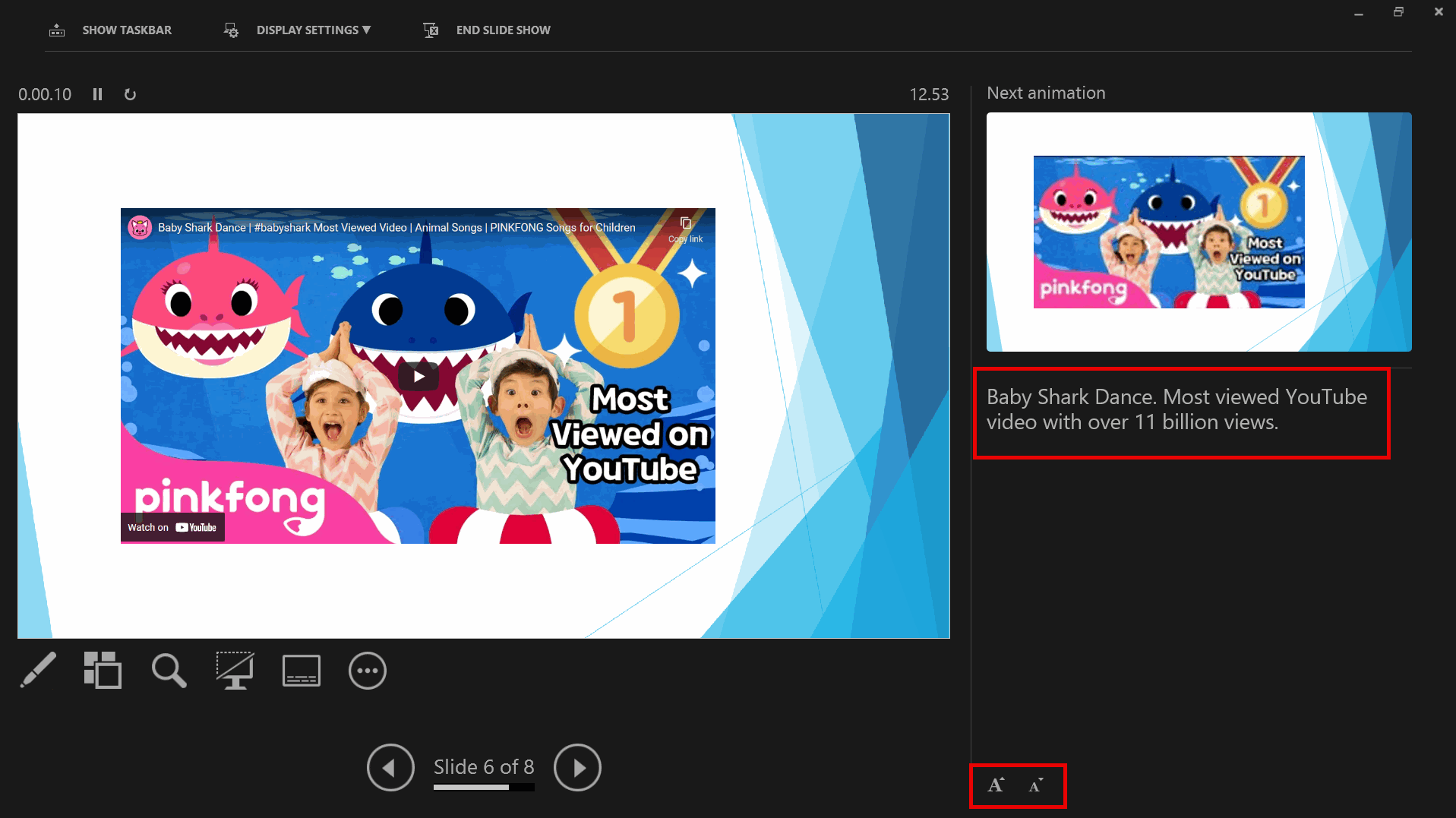Play the Baby Shark YouTube video
The width and height of the screenshot is (1456, 818).
point(418,376)
